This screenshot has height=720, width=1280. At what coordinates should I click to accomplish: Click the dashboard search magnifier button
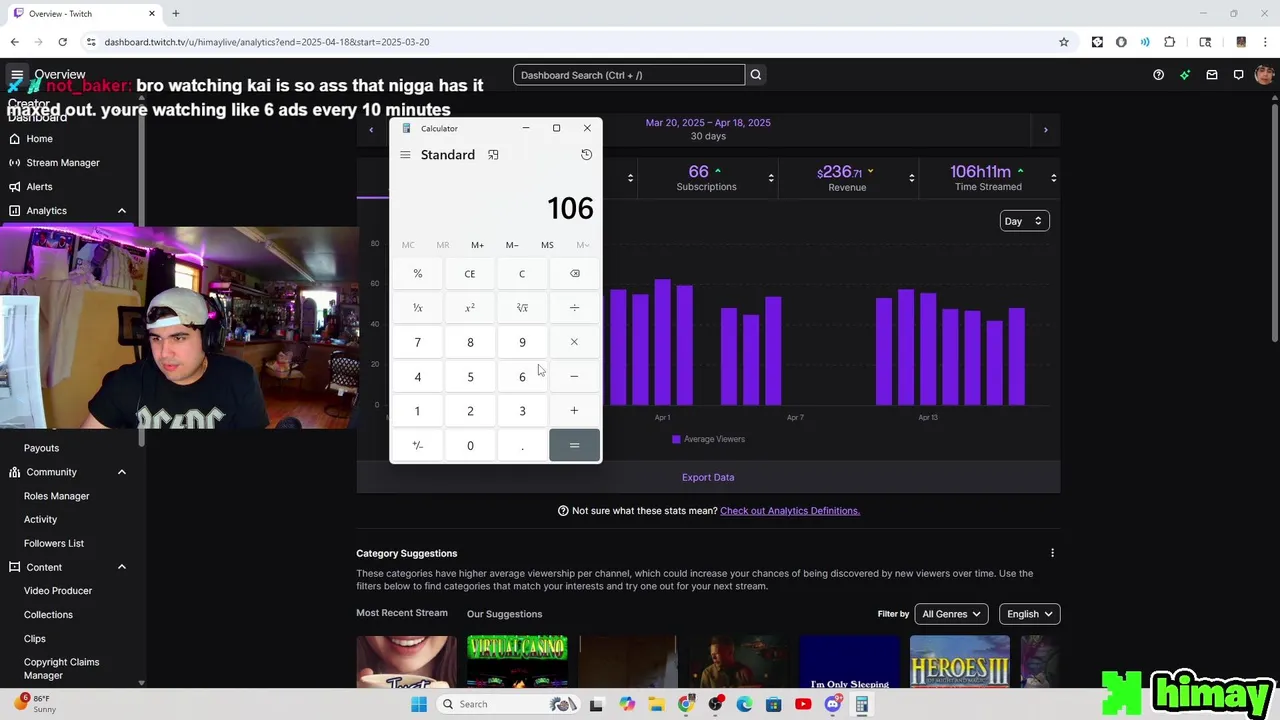tap(756, 75)
